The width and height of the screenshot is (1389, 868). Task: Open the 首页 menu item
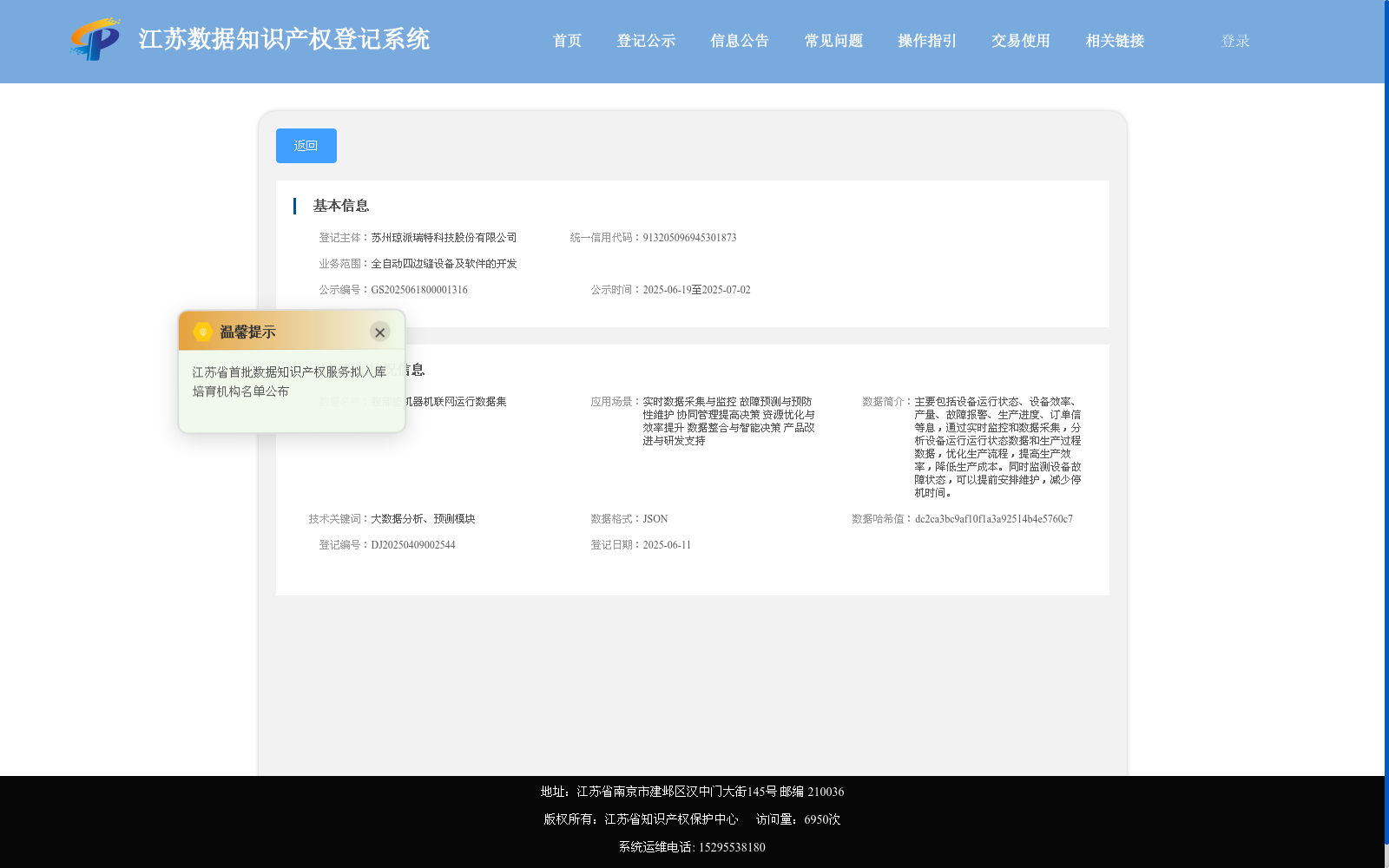tap(567, 41)
